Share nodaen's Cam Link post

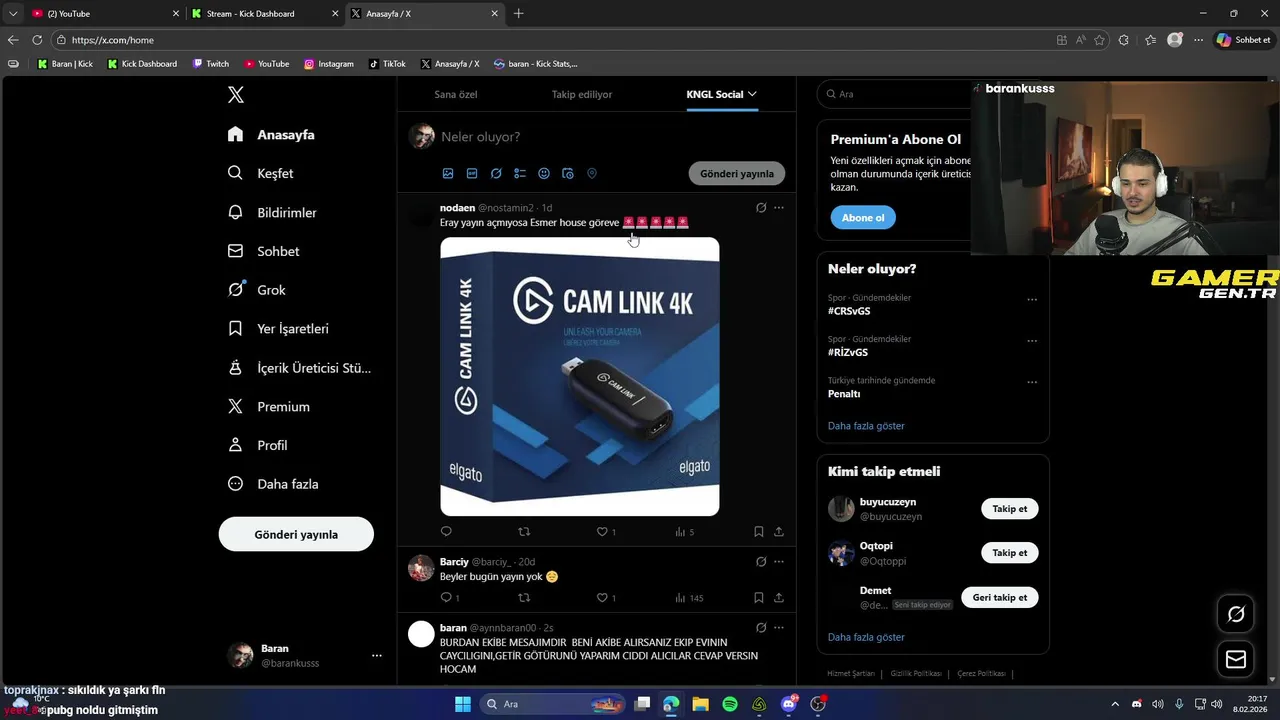click(x=779, y=531)
